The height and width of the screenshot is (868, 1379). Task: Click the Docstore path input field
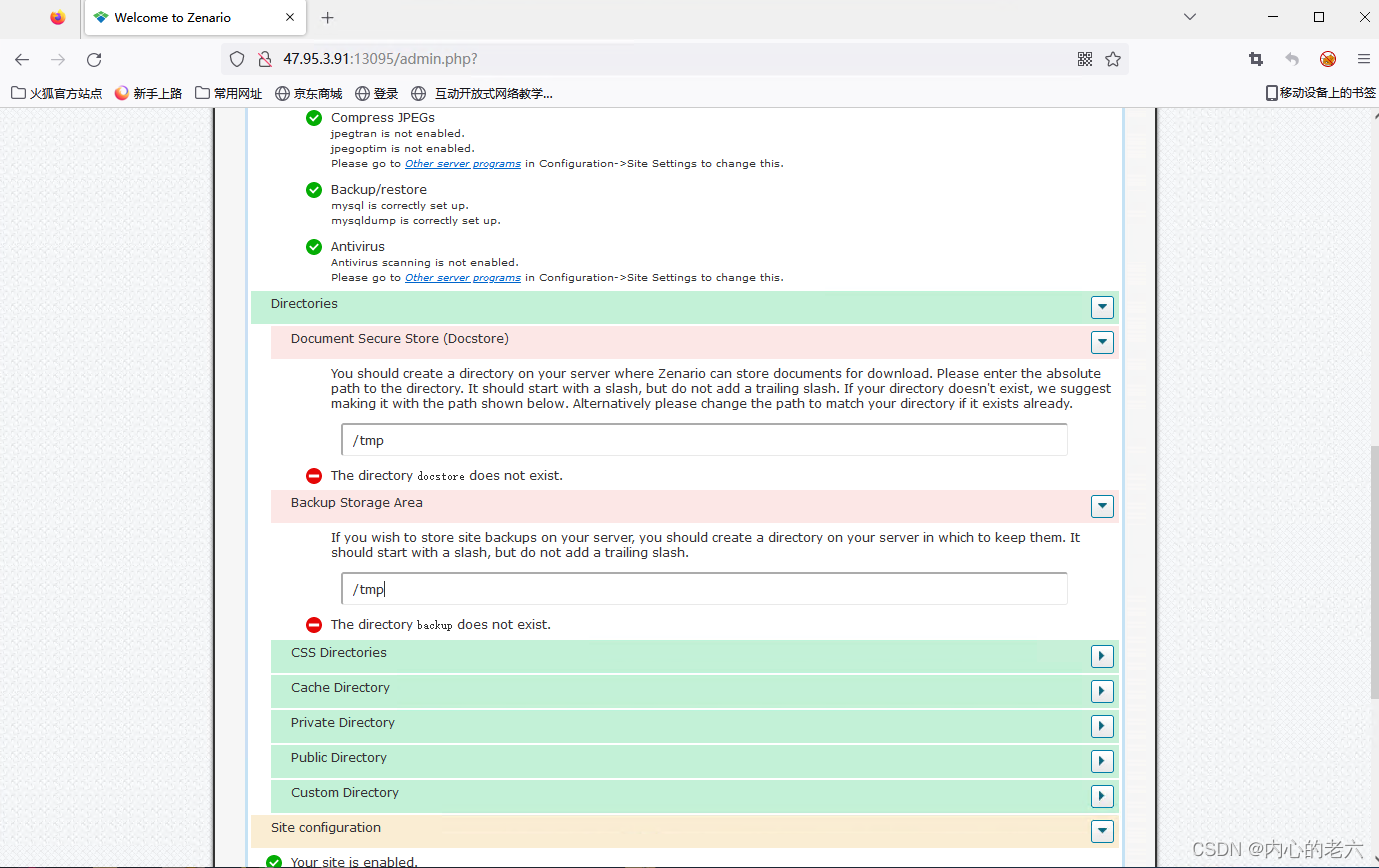coord(704,440)
